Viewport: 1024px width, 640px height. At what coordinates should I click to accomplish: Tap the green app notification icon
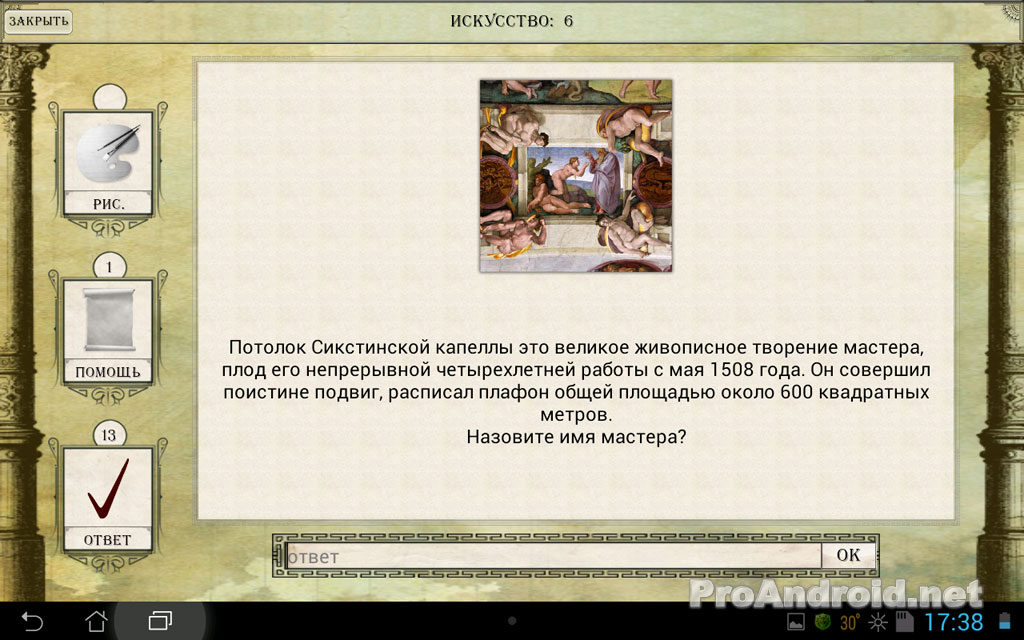823,622
